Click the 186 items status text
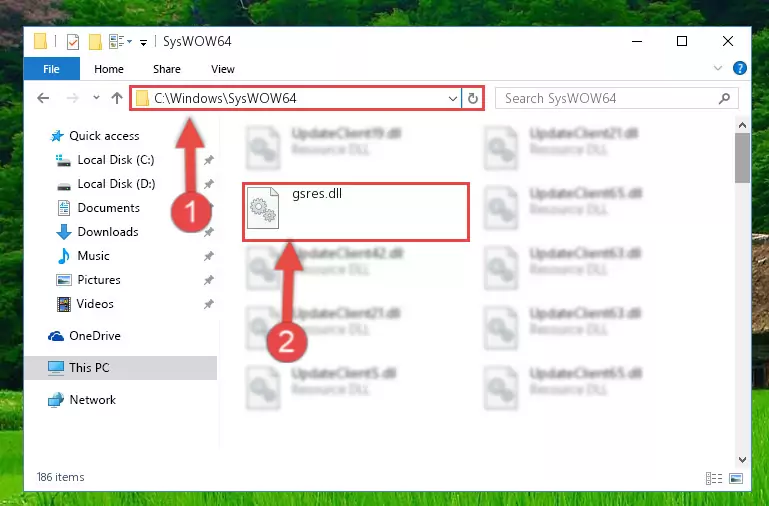The image size is (769, 506). pyautogui.click(x=60, y=477)
